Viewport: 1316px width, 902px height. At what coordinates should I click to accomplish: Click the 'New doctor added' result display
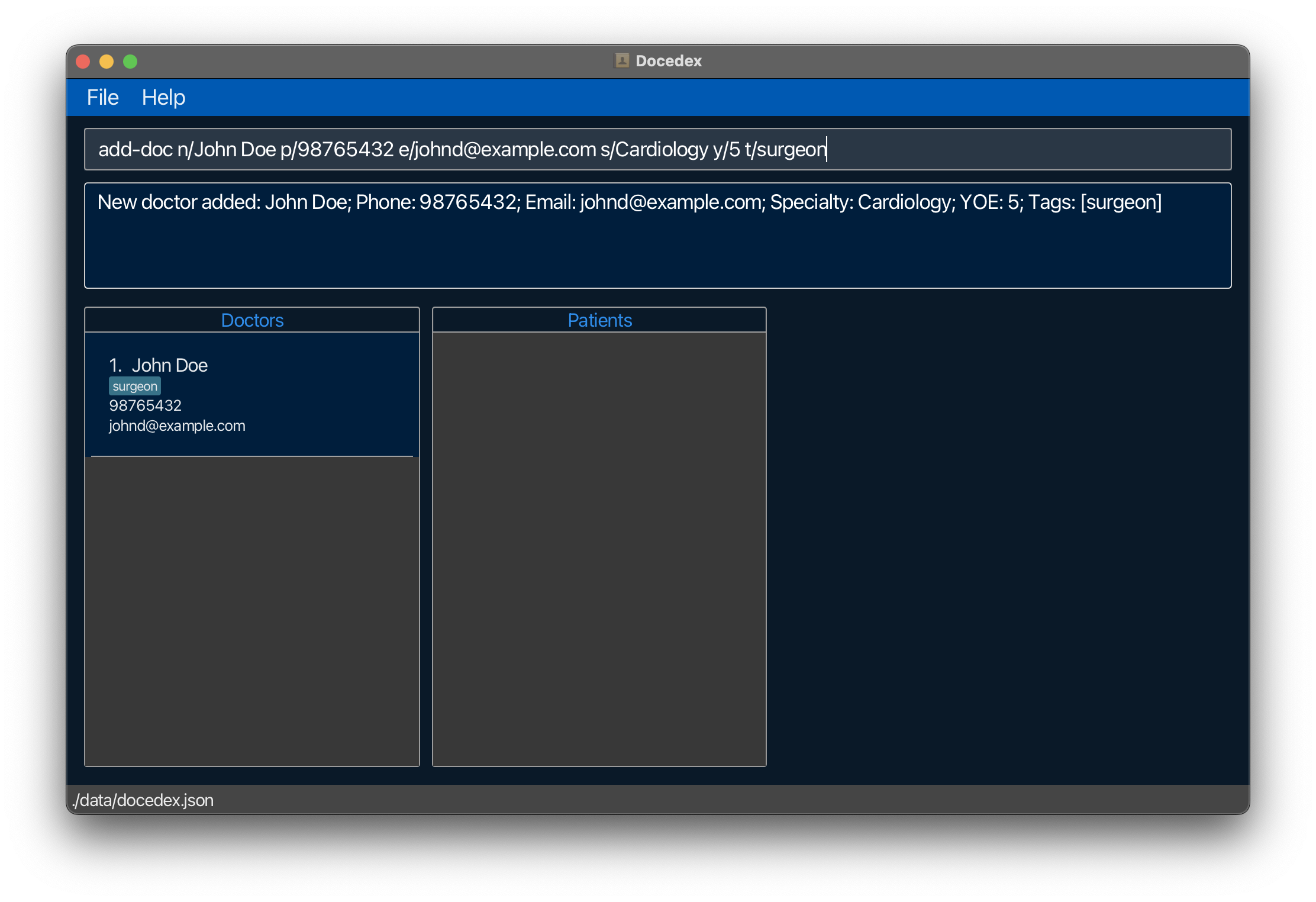(x=657, y=236)
